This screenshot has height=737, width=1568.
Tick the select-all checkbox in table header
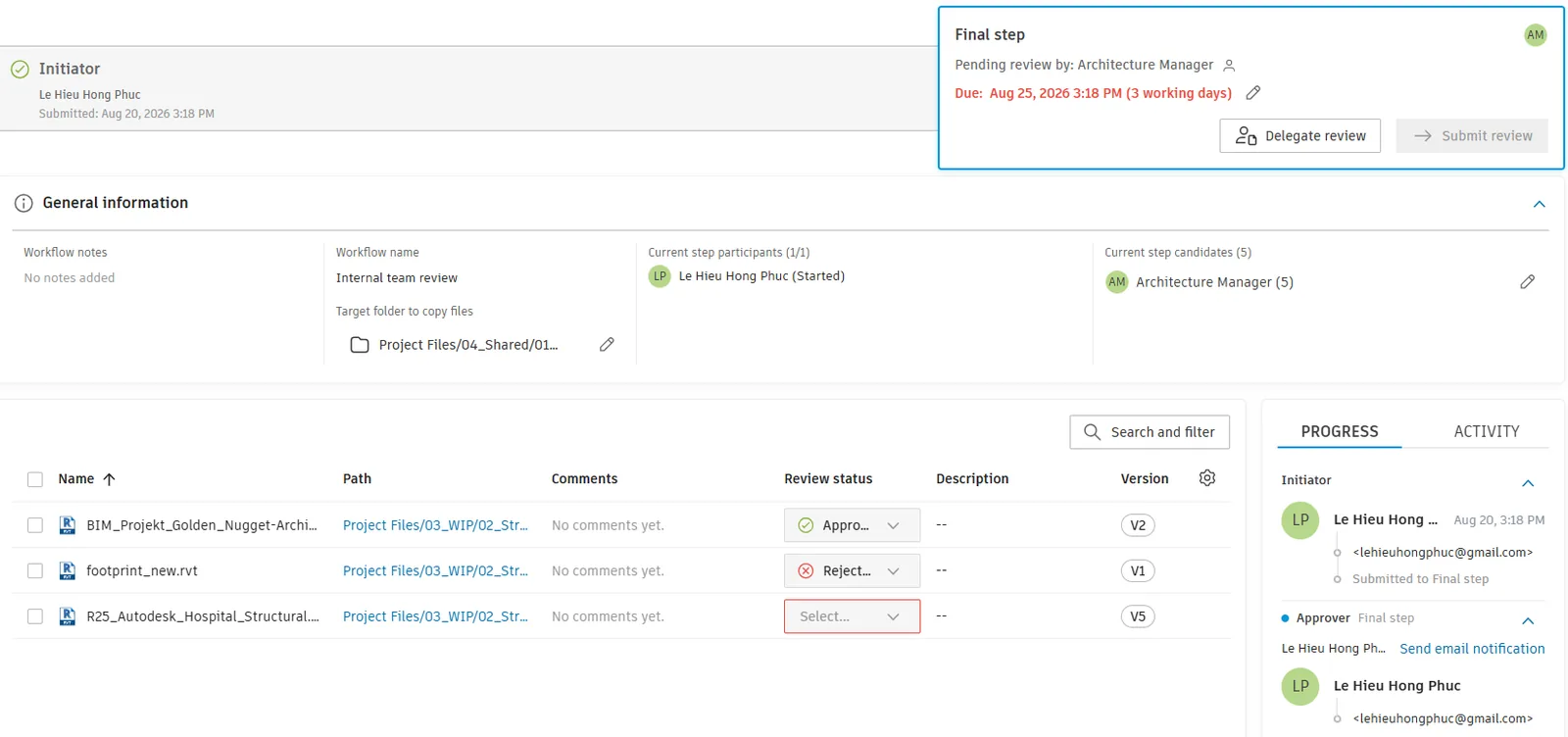(x=35, y=479)
